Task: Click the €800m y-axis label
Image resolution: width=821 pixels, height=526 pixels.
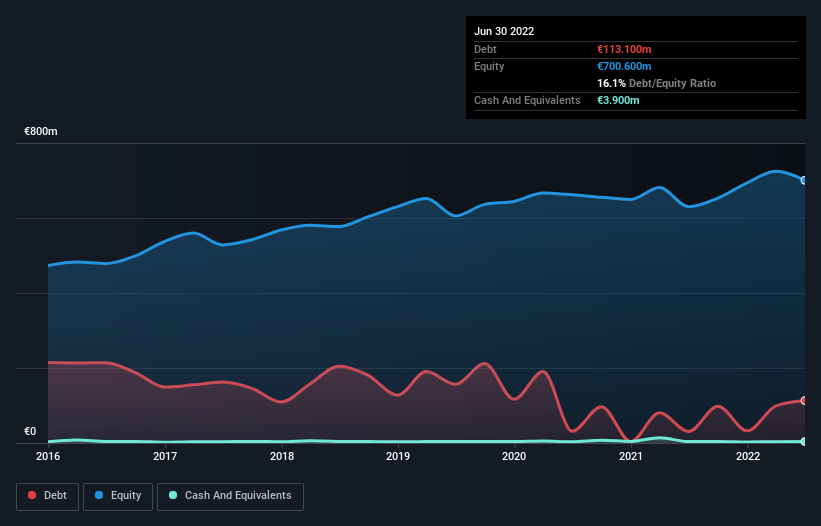Action: [41, 131]
